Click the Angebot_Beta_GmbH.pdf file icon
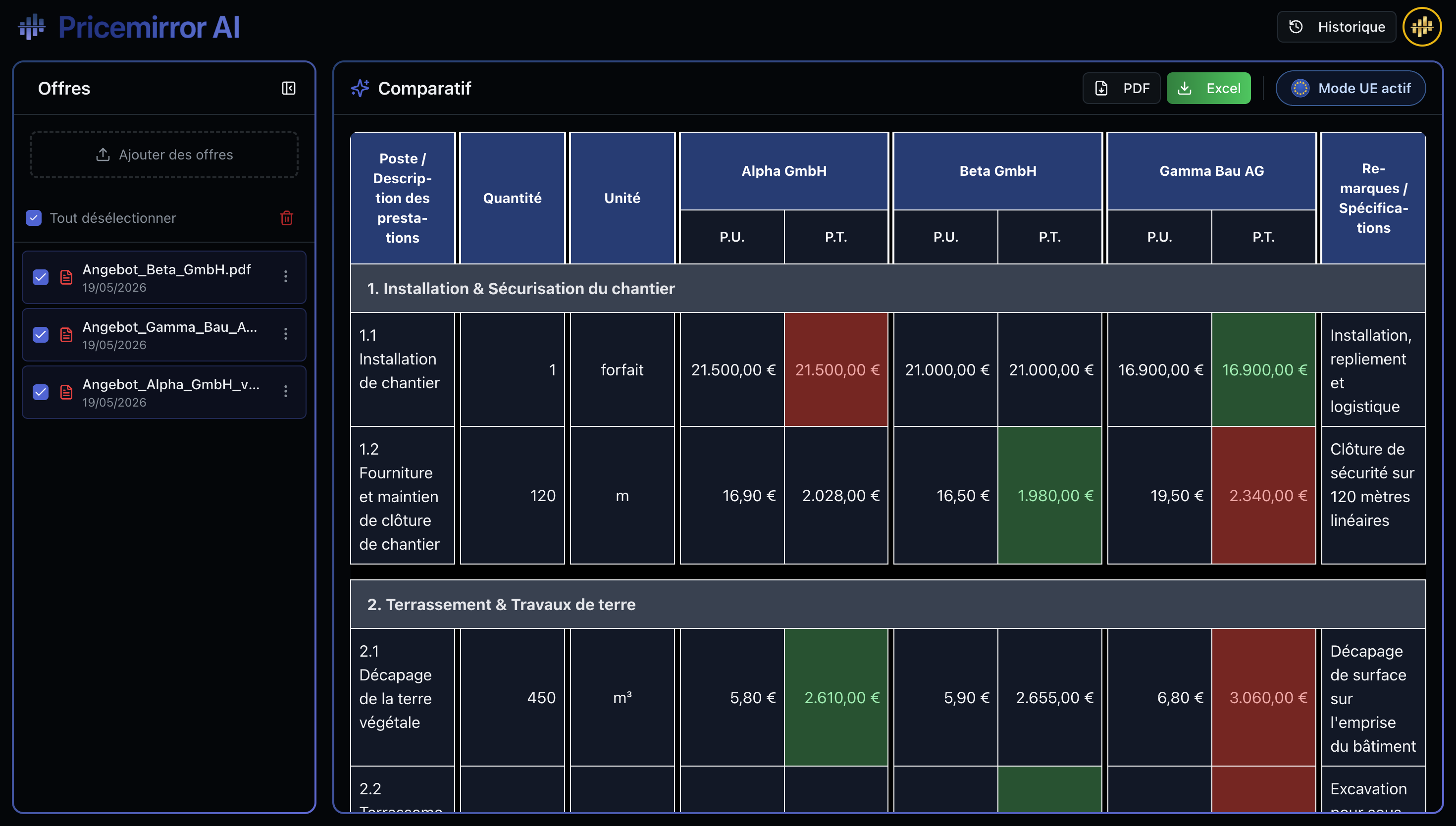 pos(66,277)
